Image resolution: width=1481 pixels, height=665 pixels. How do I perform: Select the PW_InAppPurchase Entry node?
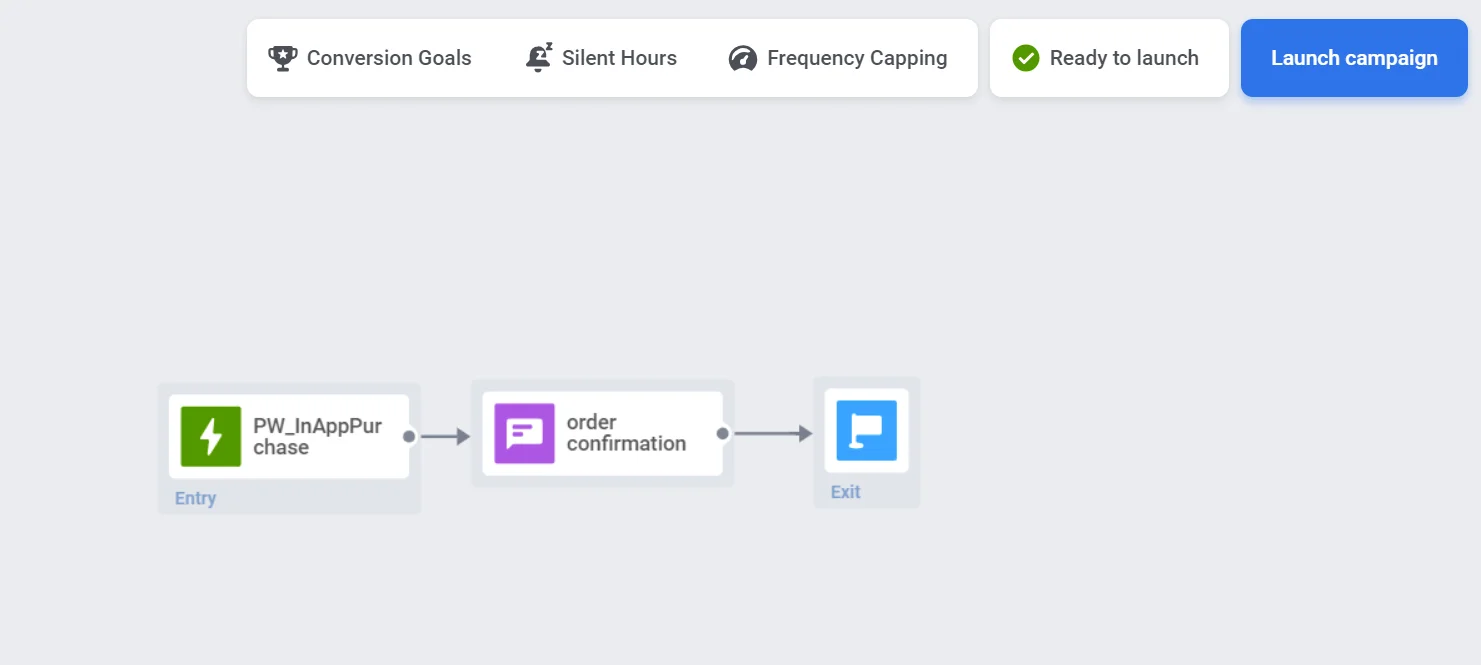click(x=288, y=435)
